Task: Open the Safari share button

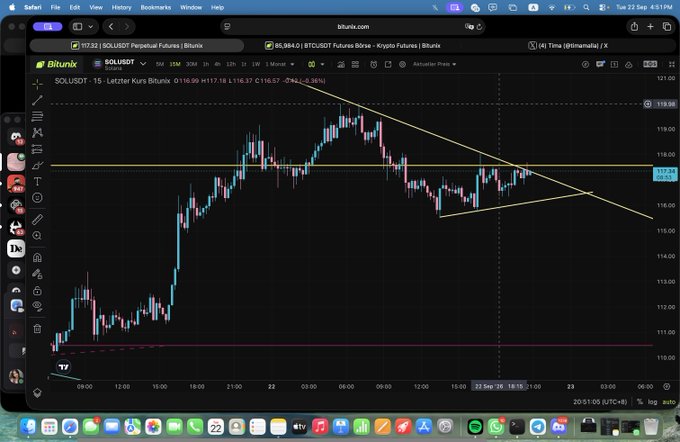Action: (x=634, y=26)
